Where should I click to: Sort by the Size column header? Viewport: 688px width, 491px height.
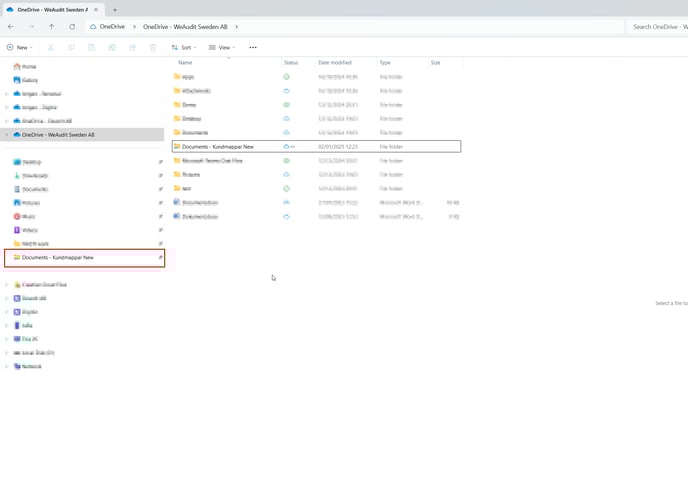point(435,63)
